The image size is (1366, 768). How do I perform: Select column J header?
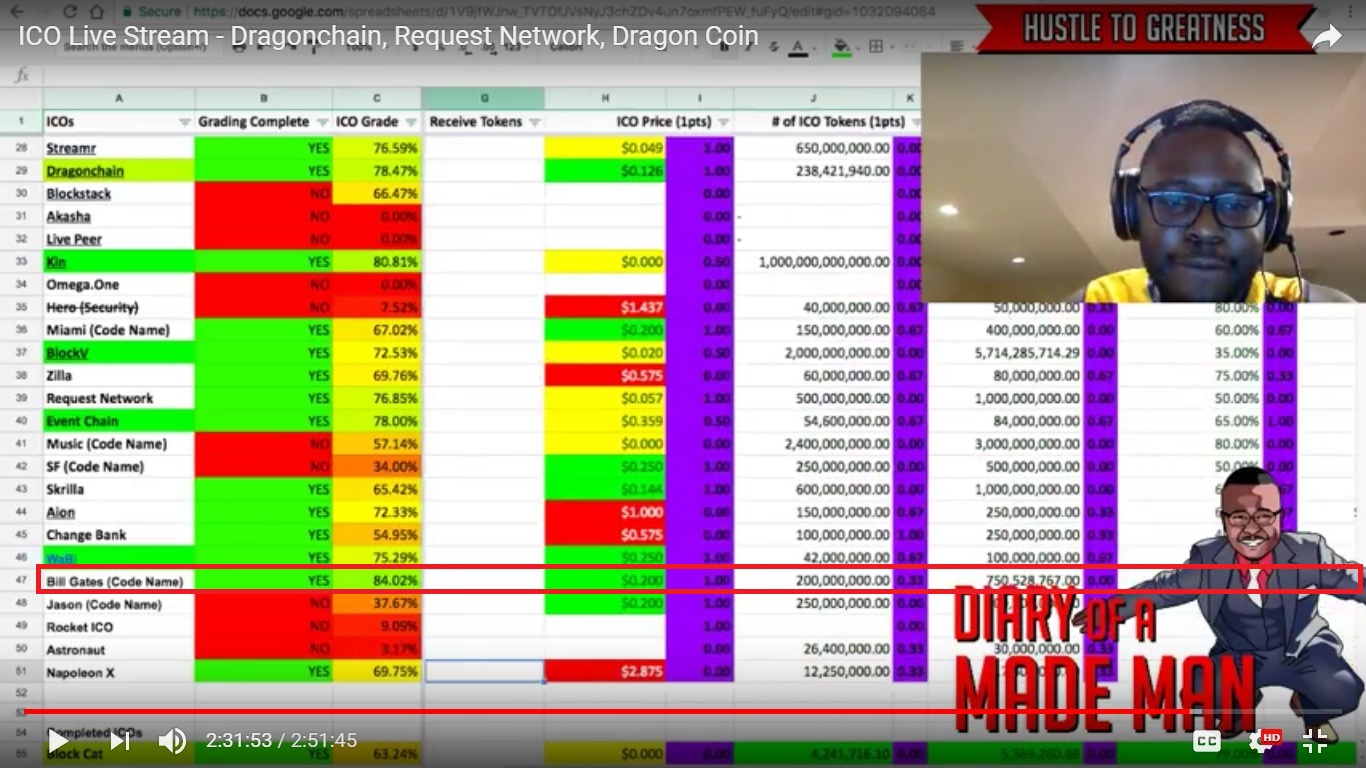(x=814, y=98)
